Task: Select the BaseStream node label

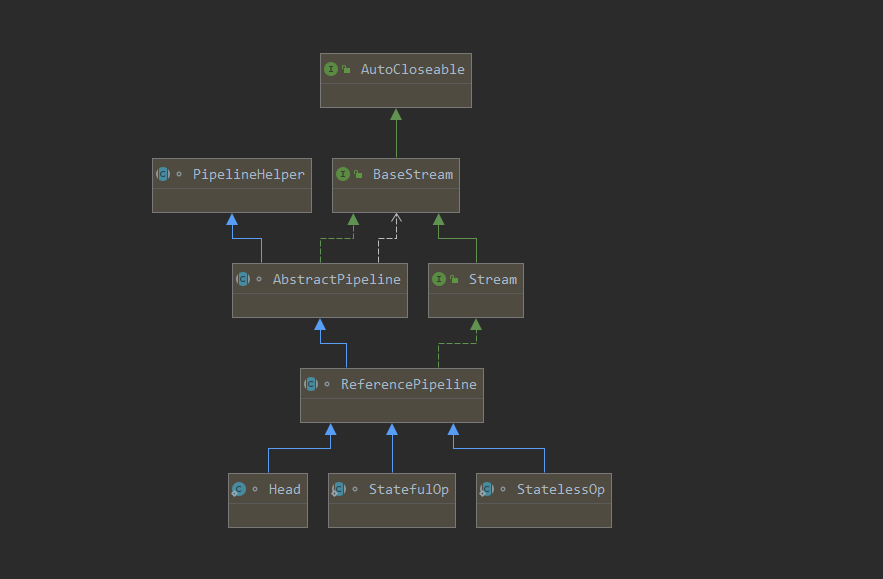Action: (413, 175)
